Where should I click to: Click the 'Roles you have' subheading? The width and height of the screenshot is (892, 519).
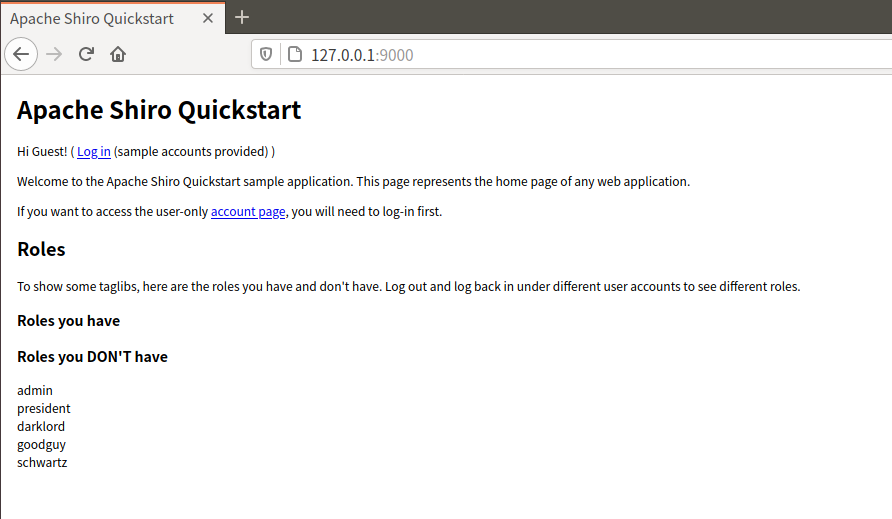[68, 321]
